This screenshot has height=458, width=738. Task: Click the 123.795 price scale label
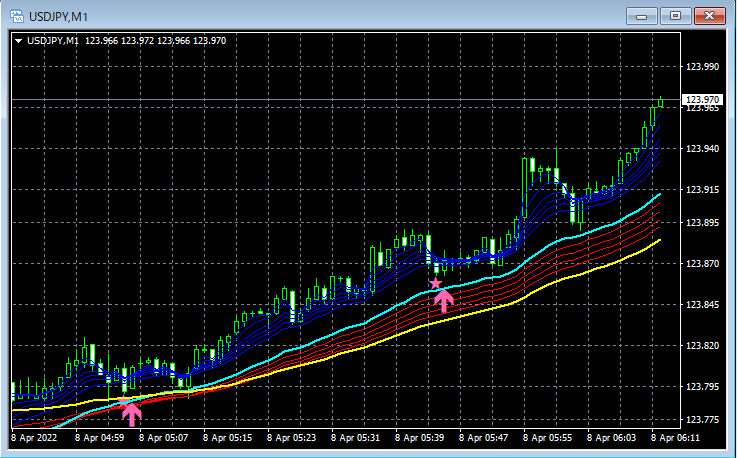click(x=702, y=386)
